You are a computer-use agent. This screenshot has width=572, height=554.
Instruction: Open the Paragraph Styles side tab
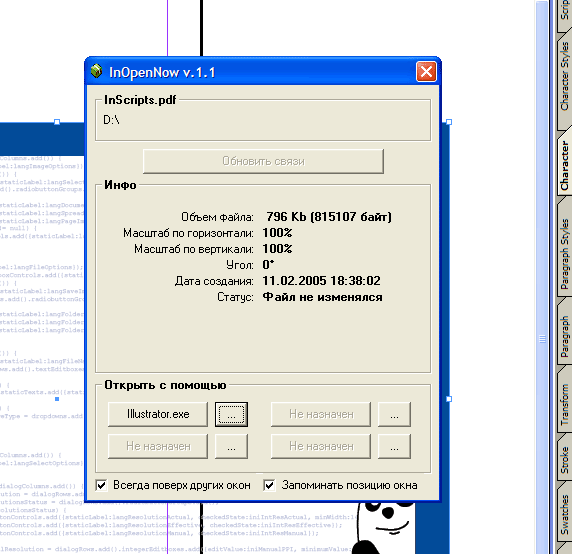click(x=565, y=254)
